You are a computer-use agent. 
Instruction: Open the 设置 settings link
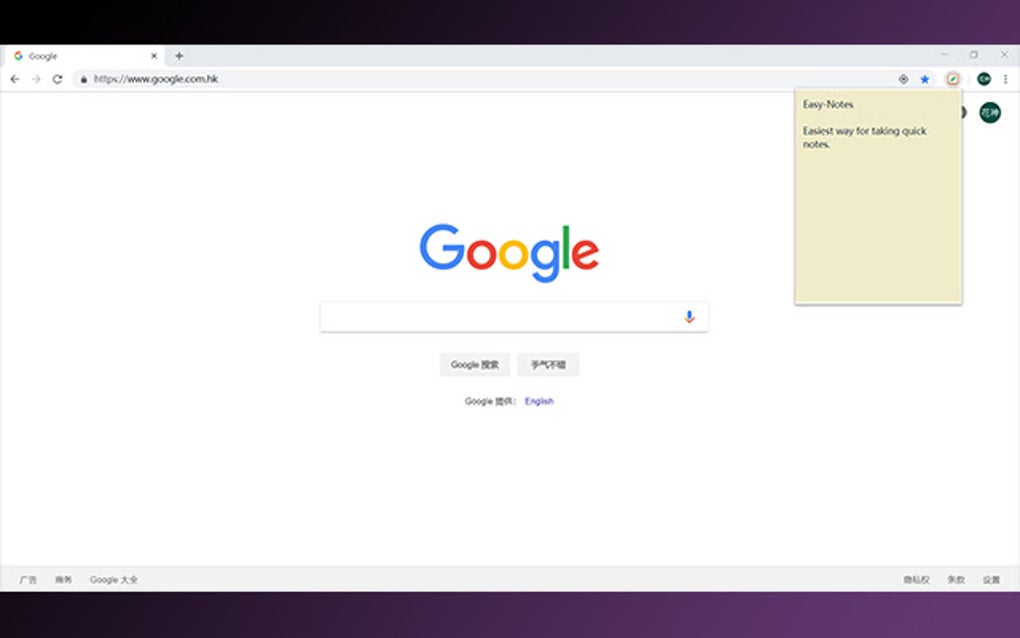point(991,578)
